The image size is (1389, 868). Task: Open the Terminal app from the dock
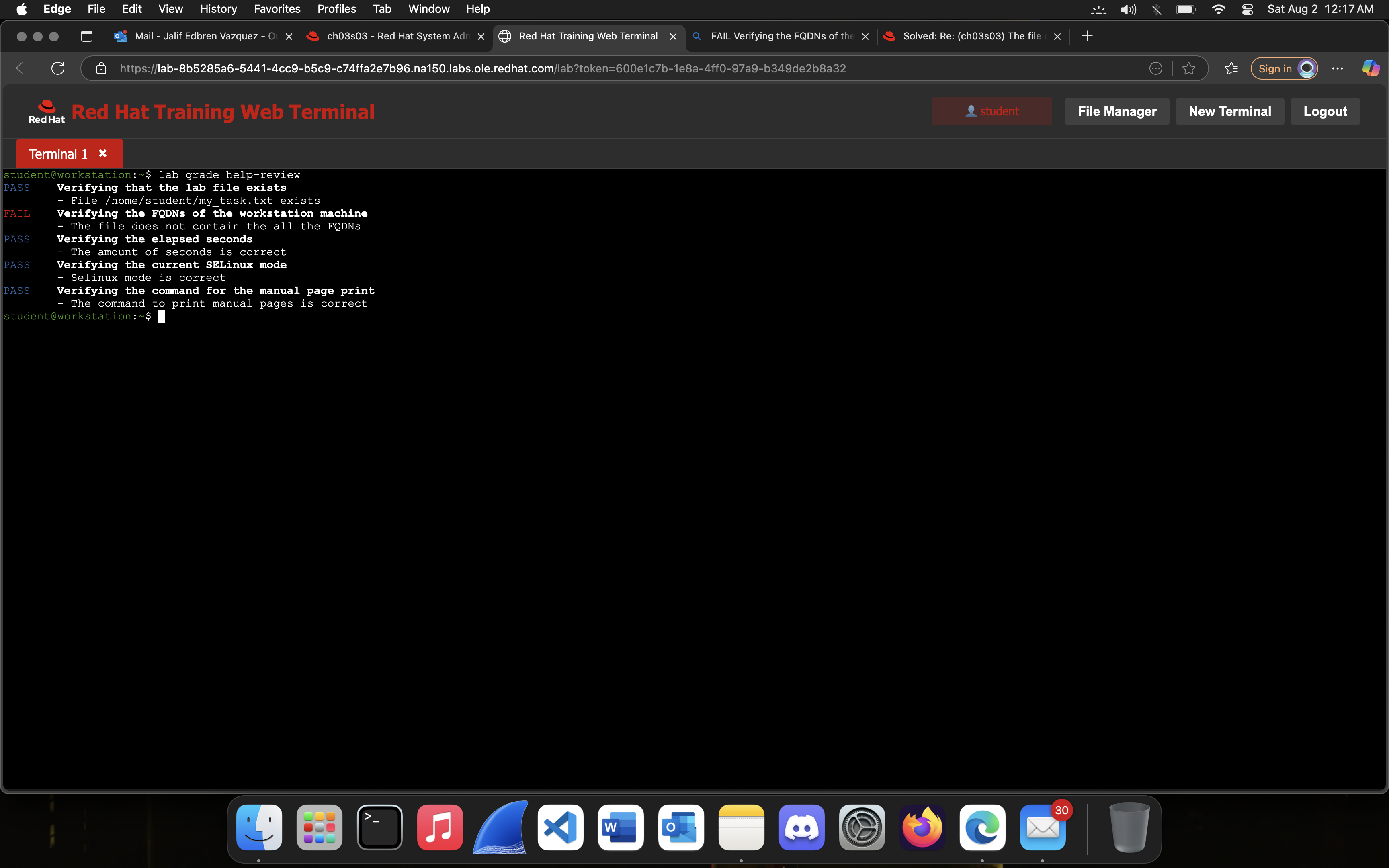(x=379, y=827)
